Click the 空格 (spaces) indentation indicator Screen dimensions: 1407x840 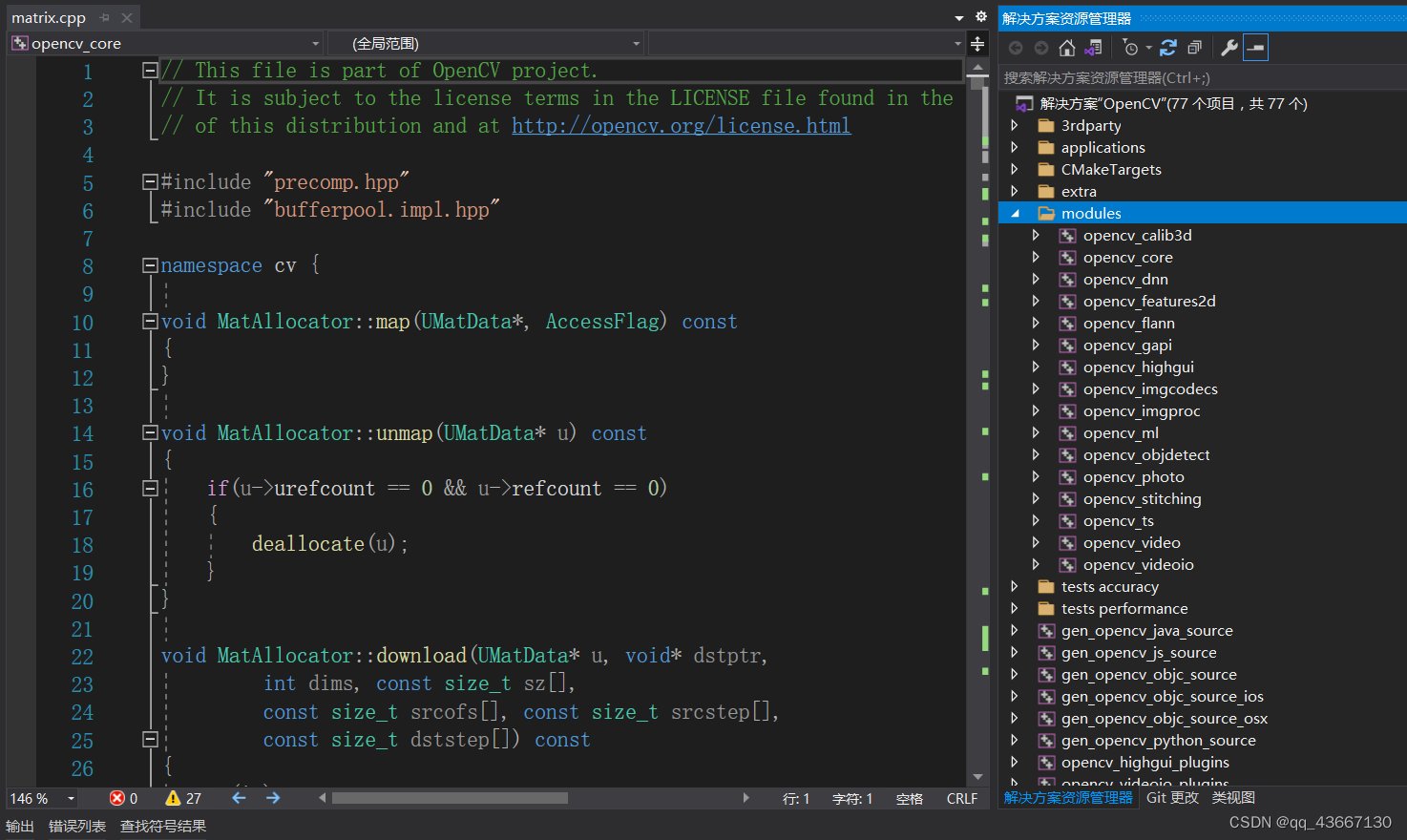click(910, 799)
